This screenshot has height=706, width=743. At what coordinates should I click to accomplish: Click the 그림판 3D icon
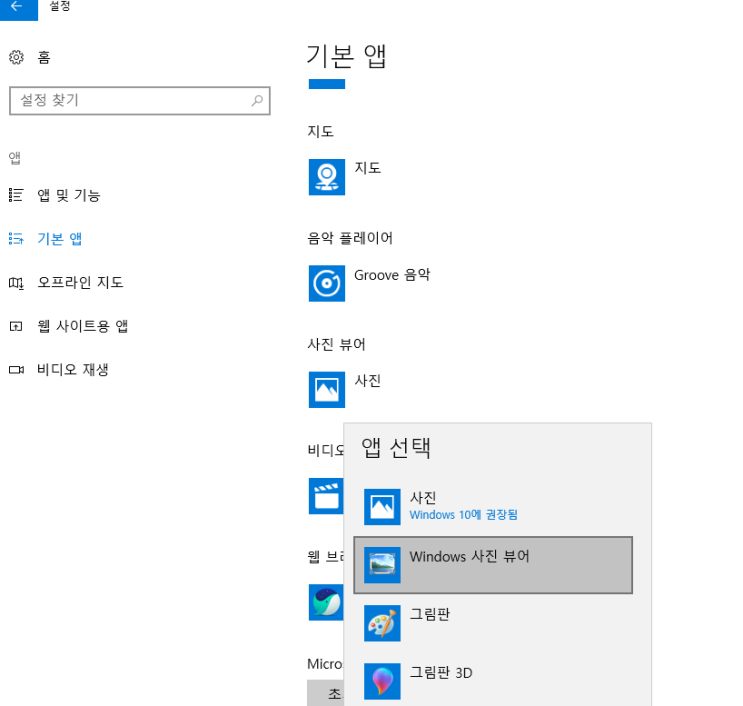(382, 681)
